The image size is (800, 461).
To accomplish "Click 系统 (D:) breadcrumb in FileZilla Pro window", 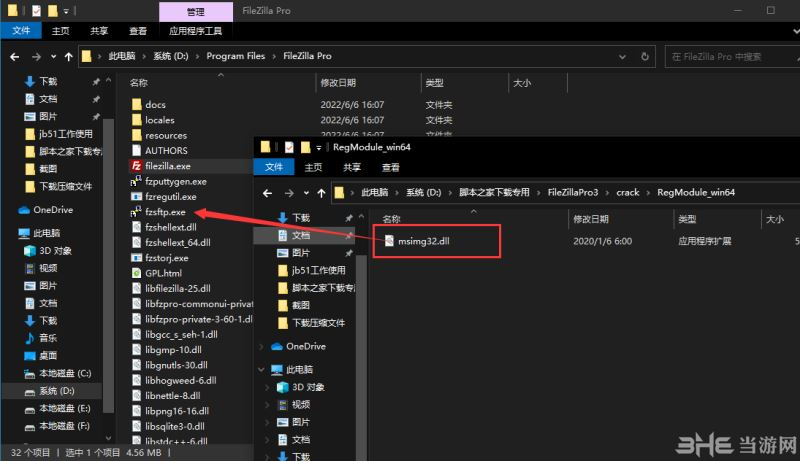I will point(171,56).
